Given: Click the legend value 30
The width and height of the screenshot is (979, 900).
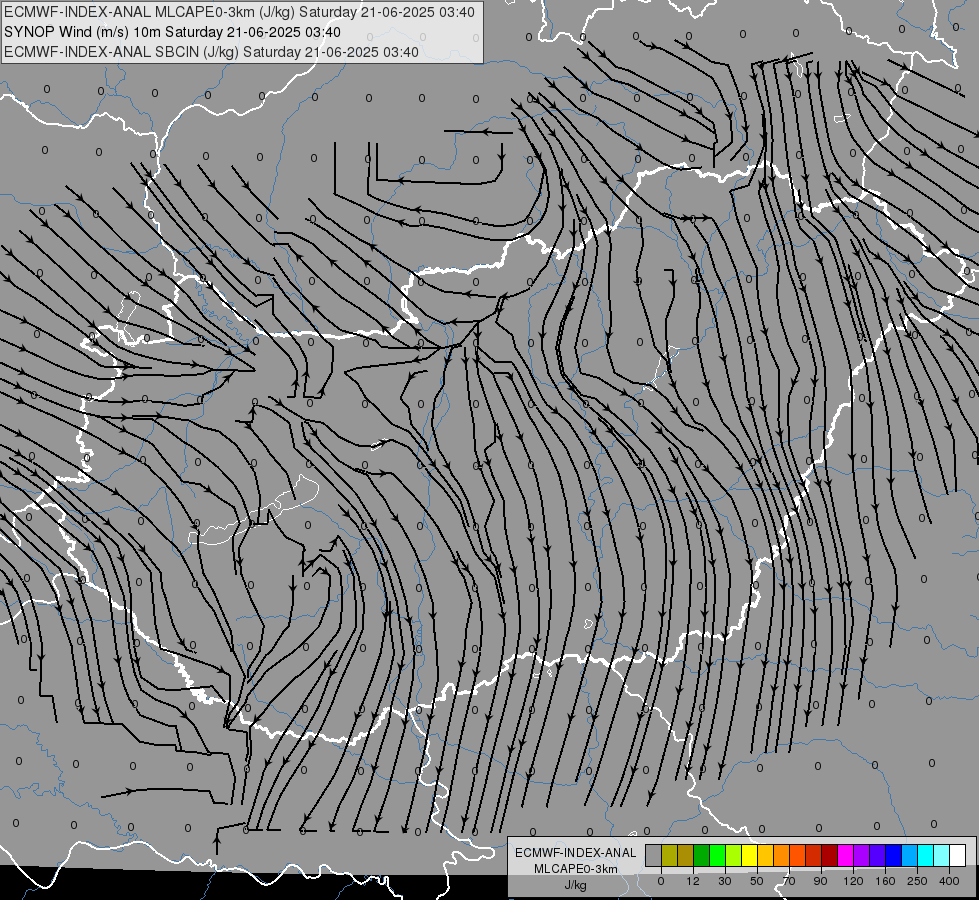Looking at the screenshot, I should tap(725, 881).
